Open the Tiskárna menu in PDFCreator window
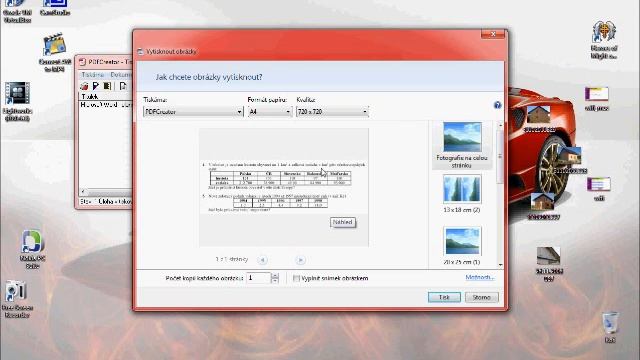Screen dimensions: 640x360 tap(93, 75)
